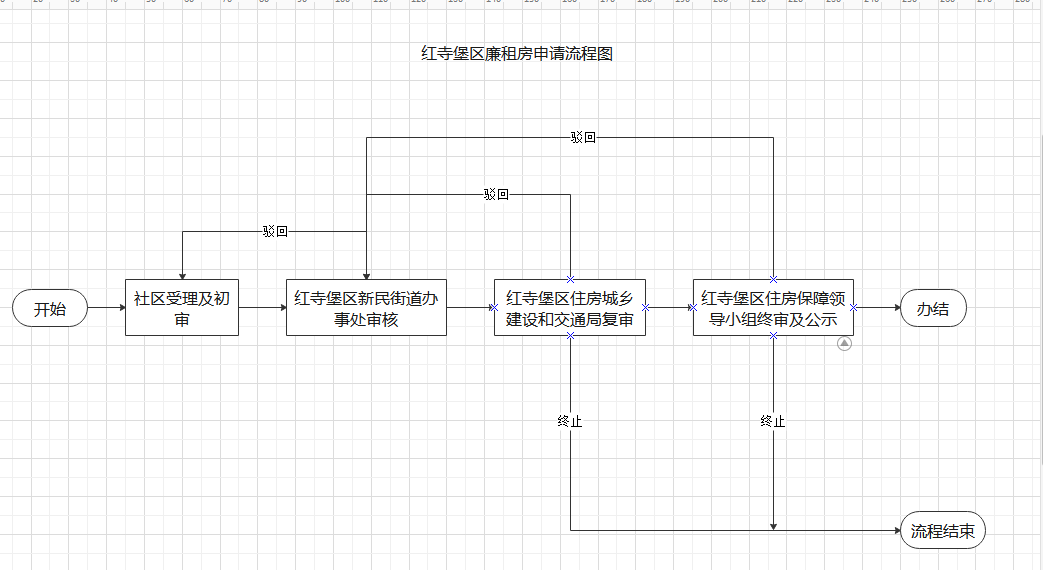
Task: Click the 终止 label below 终审及公示 box
Action: tap(773, 421)
